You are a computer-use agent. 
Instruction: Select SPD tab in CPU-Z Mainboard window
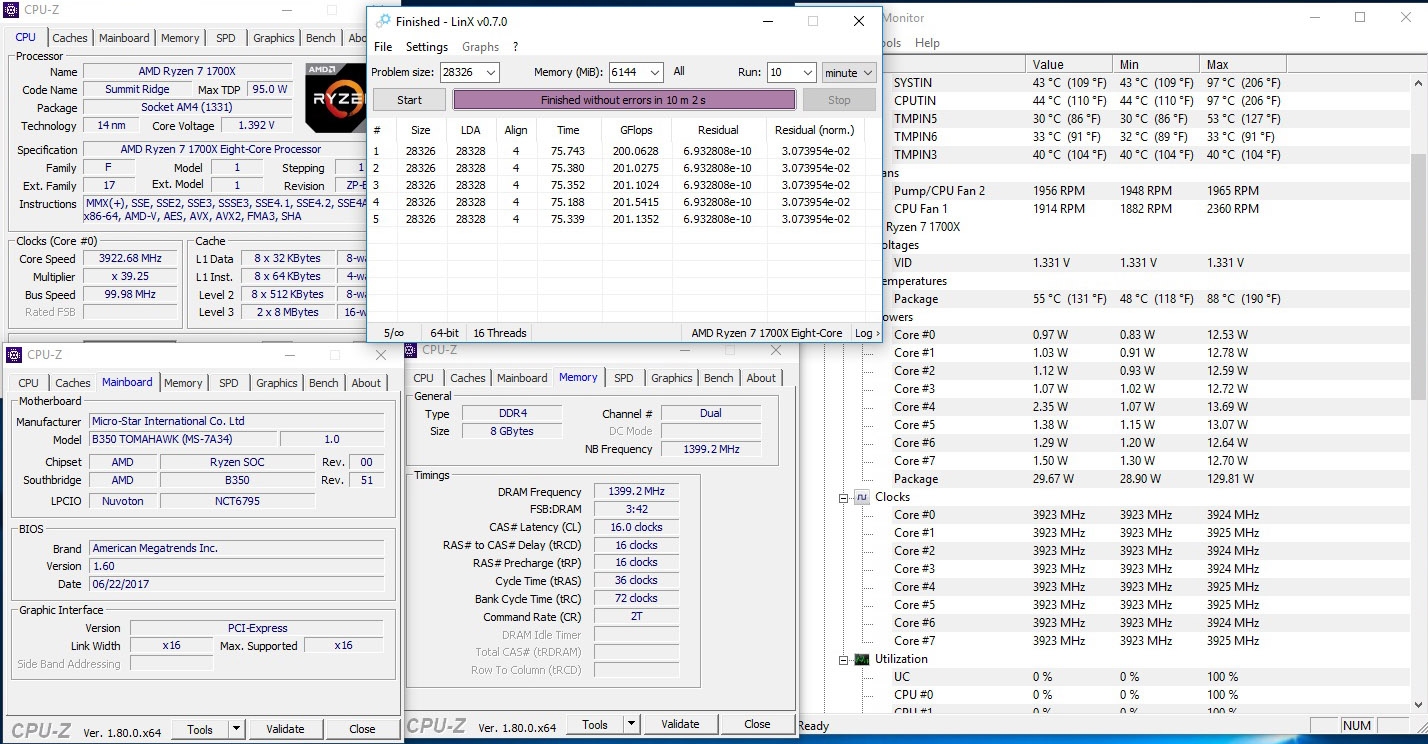click(x=229, y=383)
